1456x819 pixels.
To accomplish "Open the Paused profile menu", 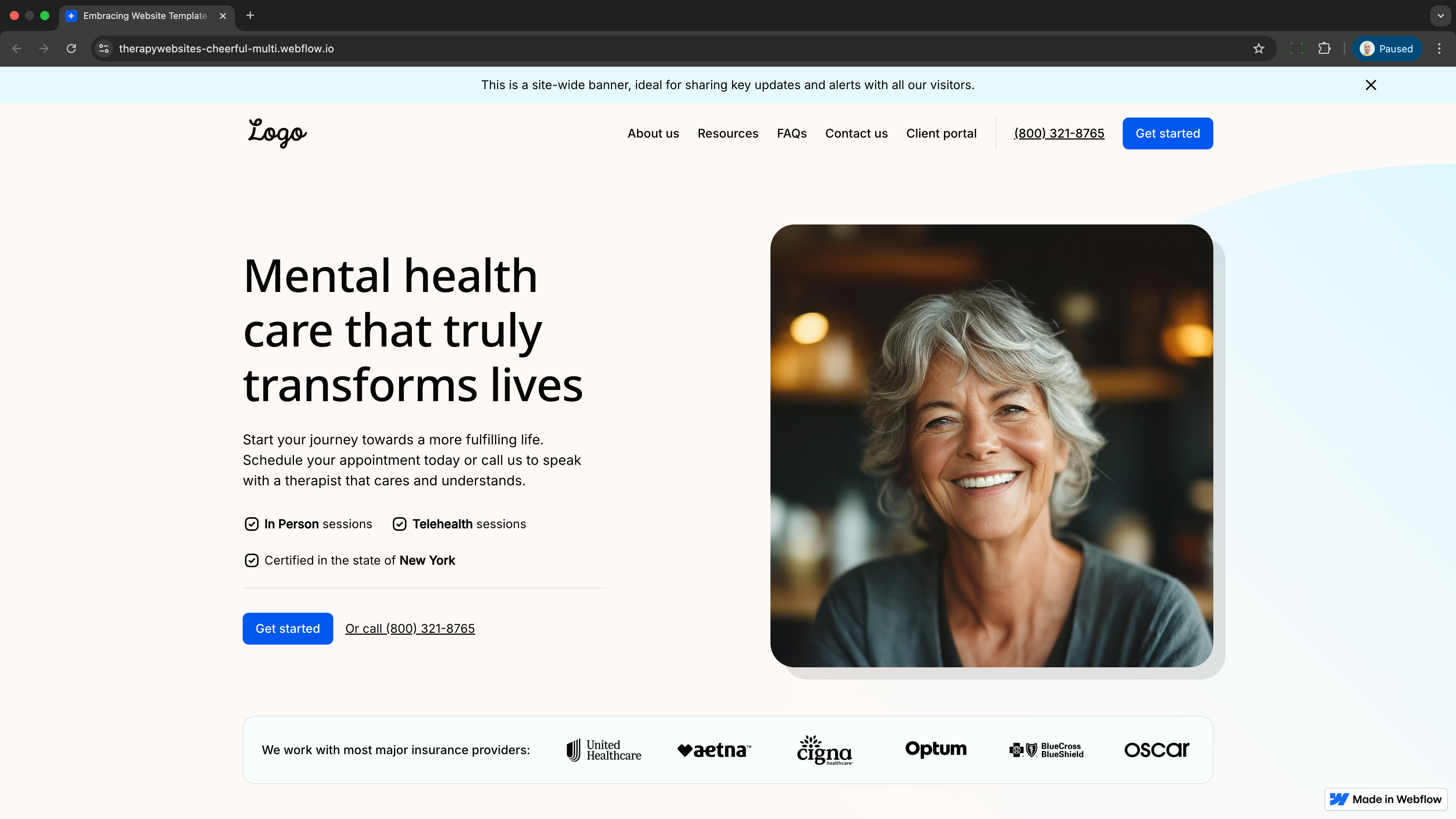I will coord(1387,49).
